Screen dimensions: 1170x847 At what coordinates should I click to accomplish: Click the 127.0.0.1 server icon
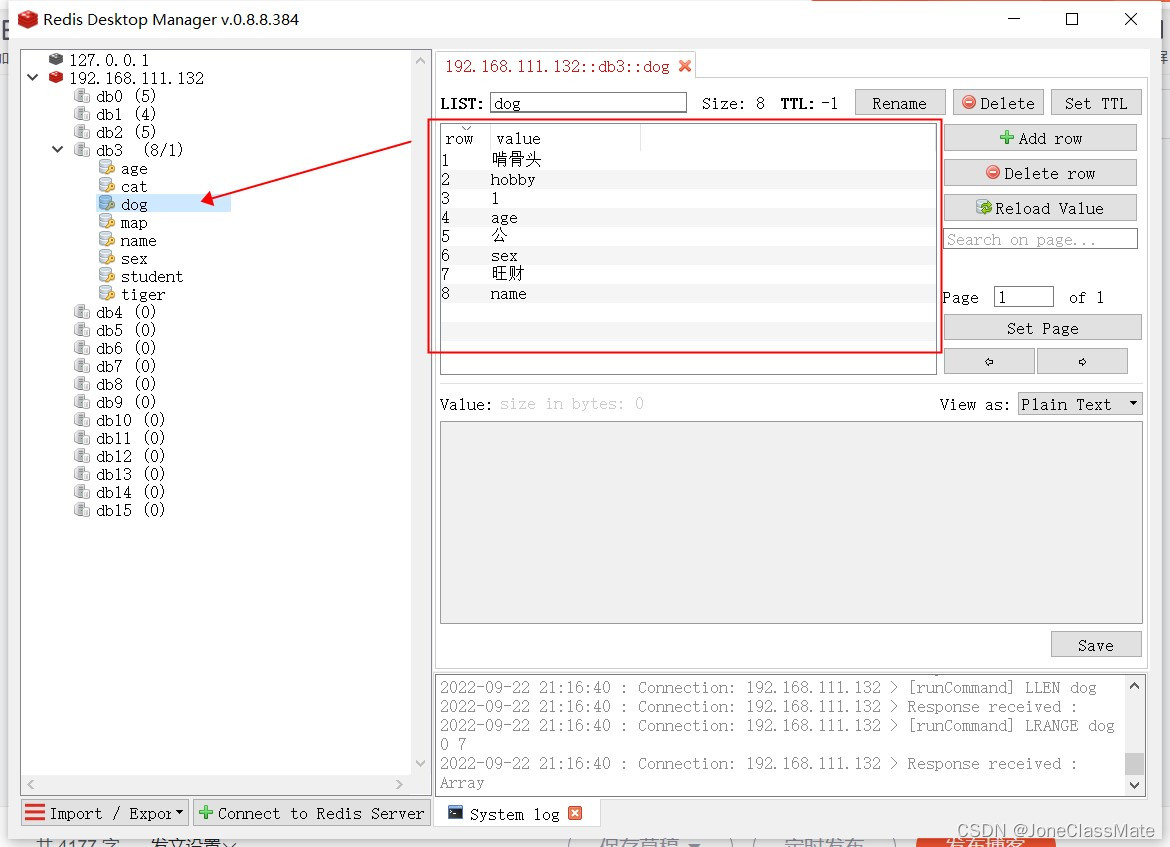[x=56, y=59]
